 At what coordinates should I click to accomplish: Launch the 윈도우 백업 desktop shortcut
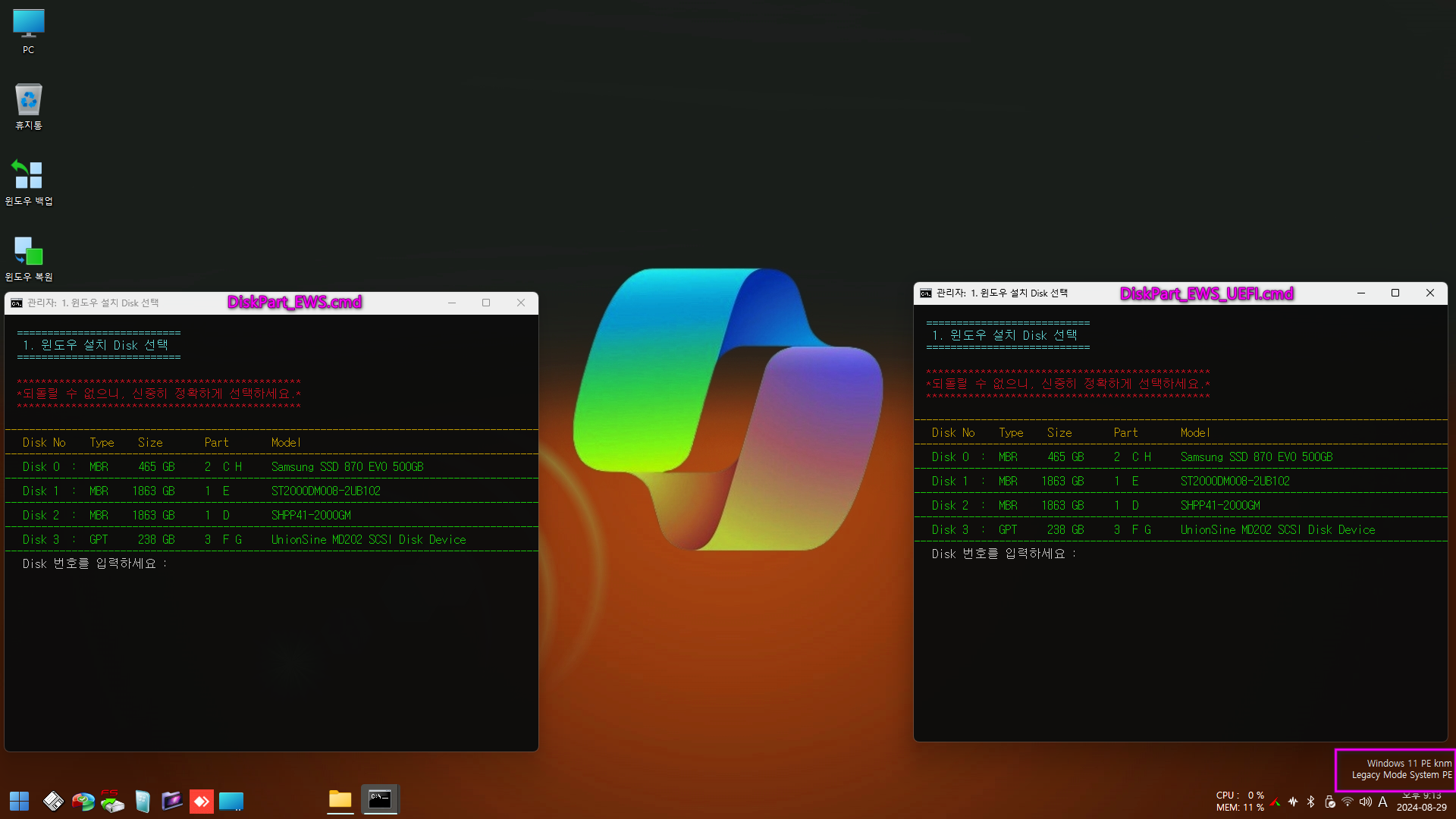pyautogui.click(x=28, y=183)
